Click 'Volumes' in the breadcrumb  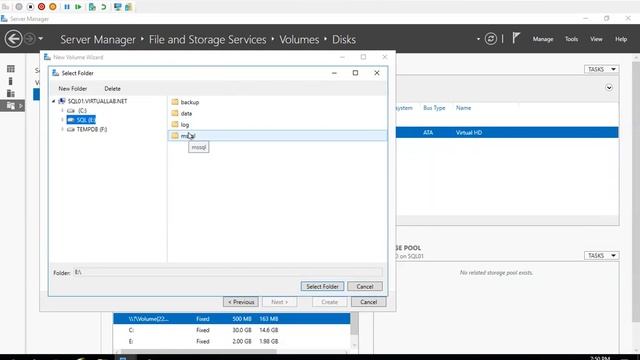pos(299,40)
